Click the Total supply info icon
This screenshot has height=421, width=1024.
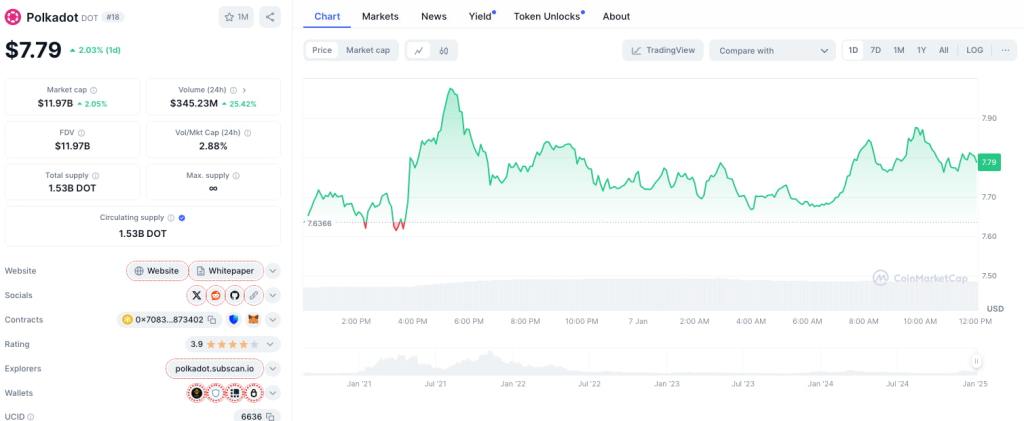(95, 176)
